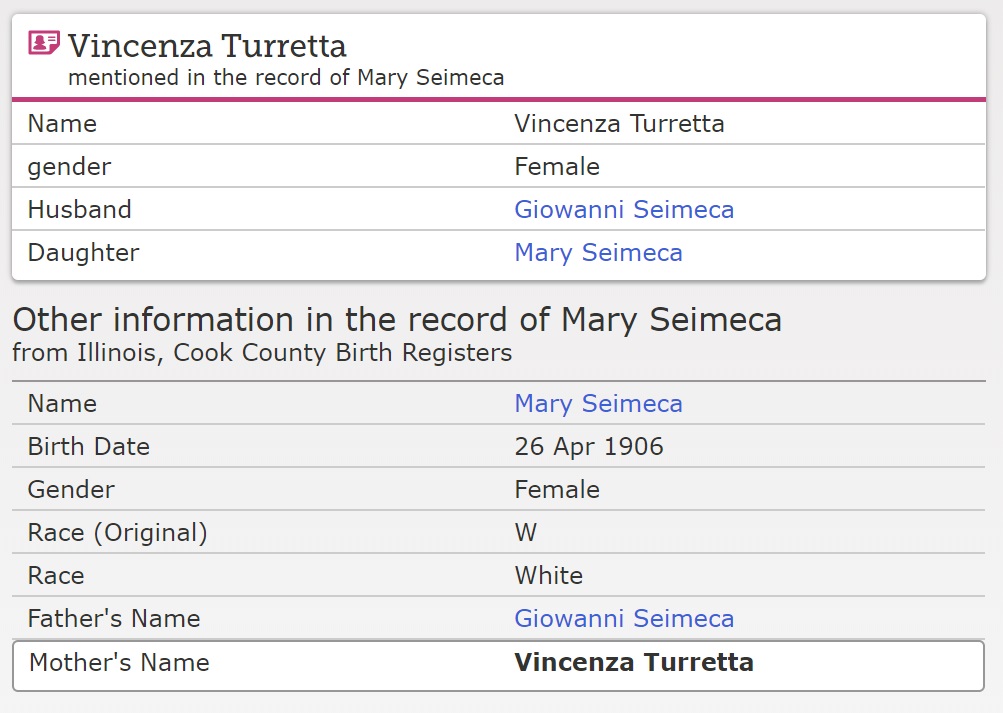Open Giowanni Seimeca link in Father's Name row

(624, 619)
